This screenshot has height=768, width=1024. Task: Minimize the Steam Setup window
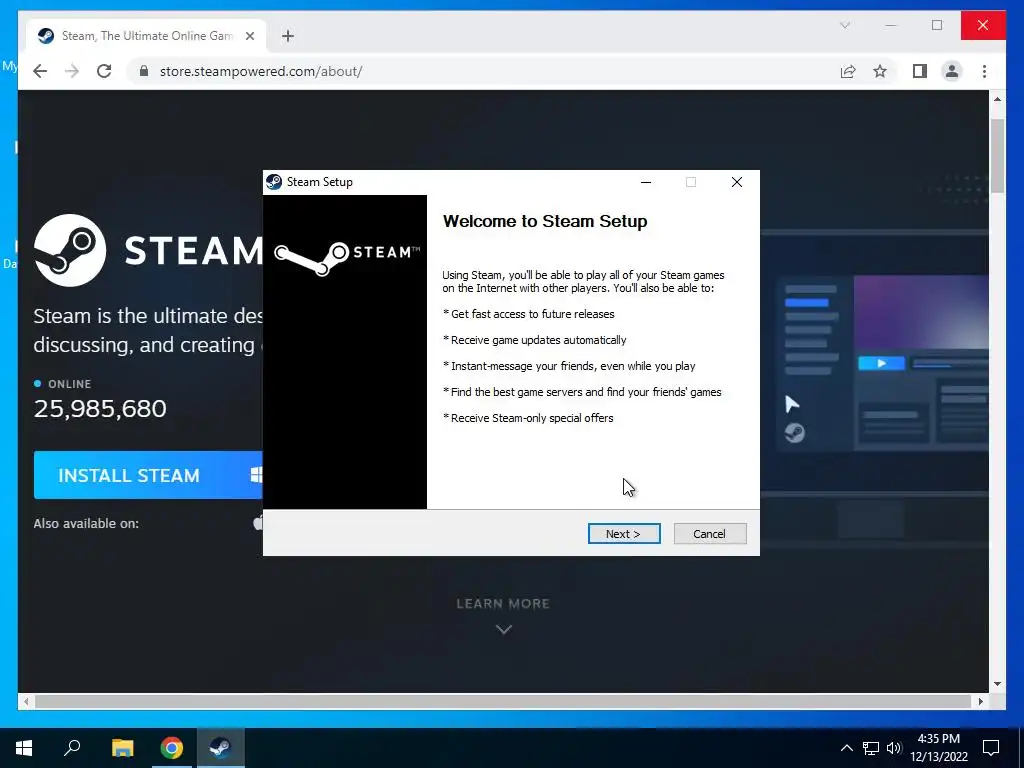pyautogui.click(x=646, y=182)
